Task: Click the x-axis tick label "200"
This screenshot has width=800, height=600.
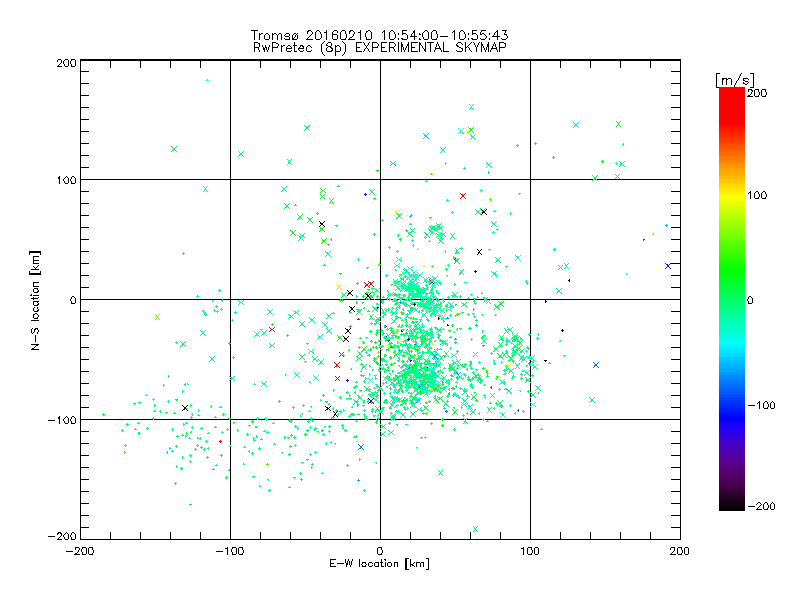Action: coord(680,551)
